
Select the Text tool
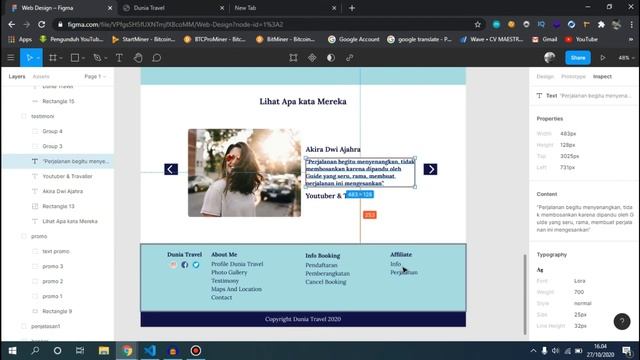pyautogui.click(x=119, y=58)
